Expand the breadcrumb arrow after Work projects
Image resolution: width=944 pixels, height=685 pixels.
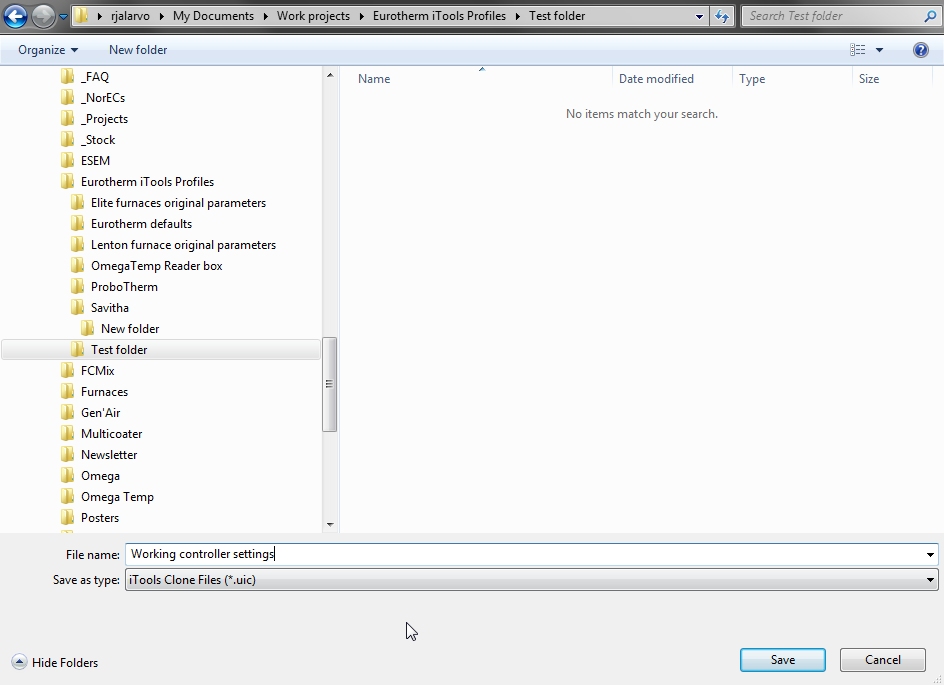[361, 16]
